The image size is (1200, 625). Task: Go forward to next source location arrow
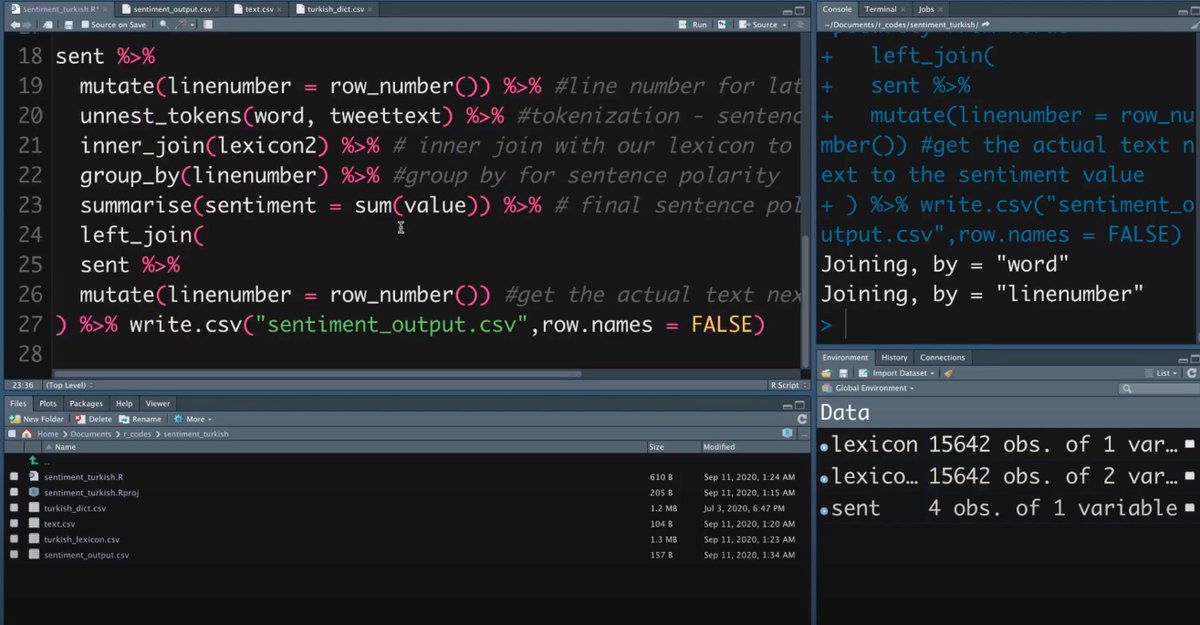coord(29,24)
